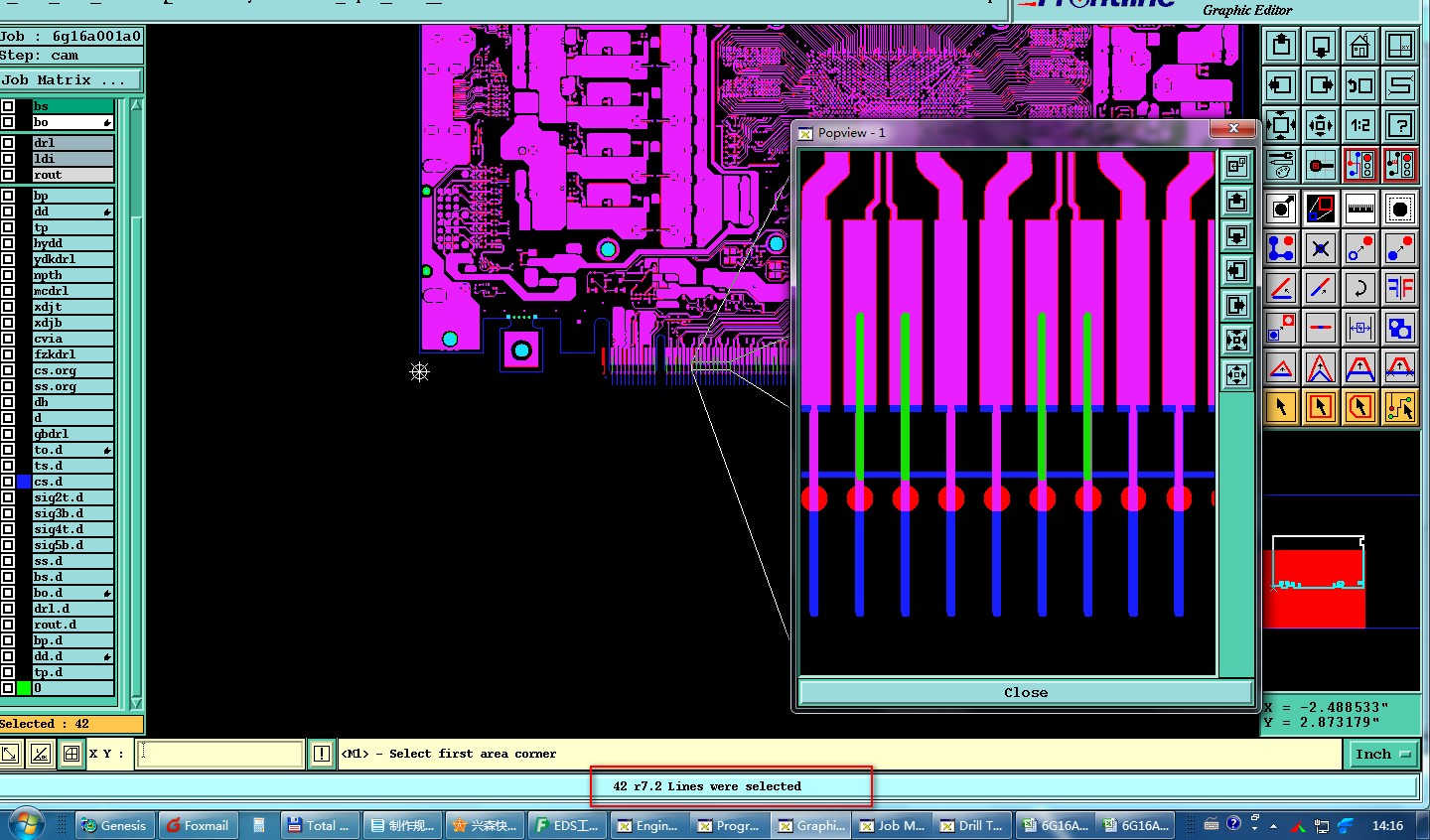The height and width of the screenshot is (840, 1430).
Task: Click the two blue circles shapes icon
Action: tap(1400, 328)
